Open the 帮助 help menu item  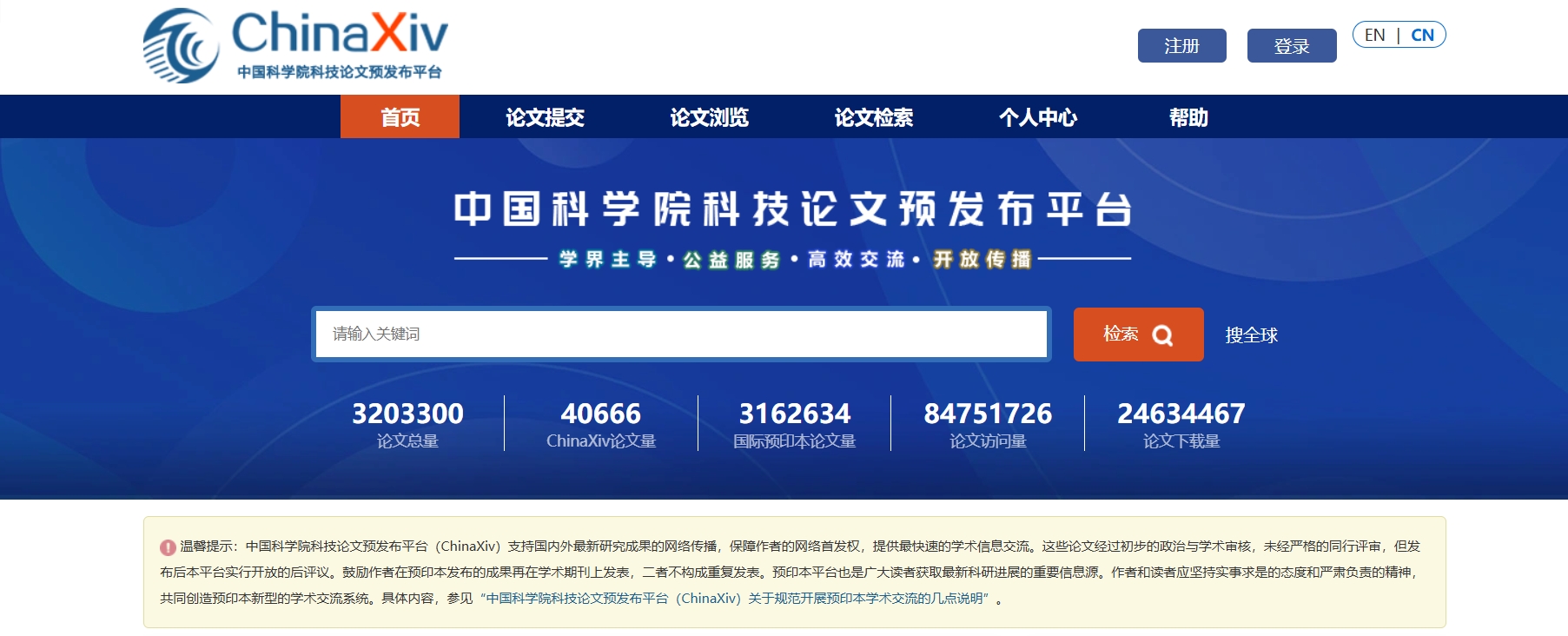pos(1188,116)
